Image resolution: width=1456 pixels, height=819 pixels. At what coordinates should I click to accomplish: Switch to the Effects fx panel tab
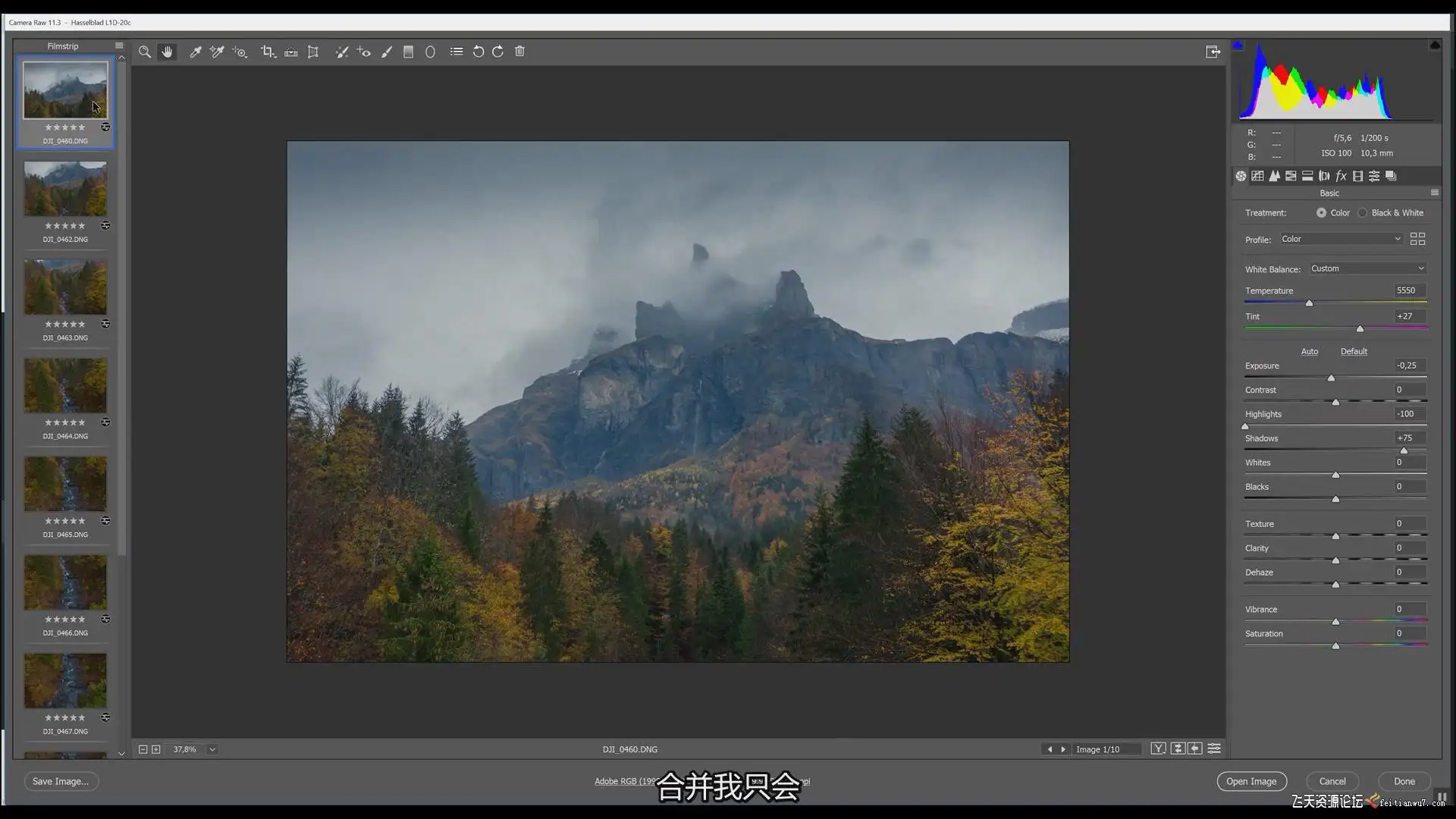click(x=1341, y=176)
